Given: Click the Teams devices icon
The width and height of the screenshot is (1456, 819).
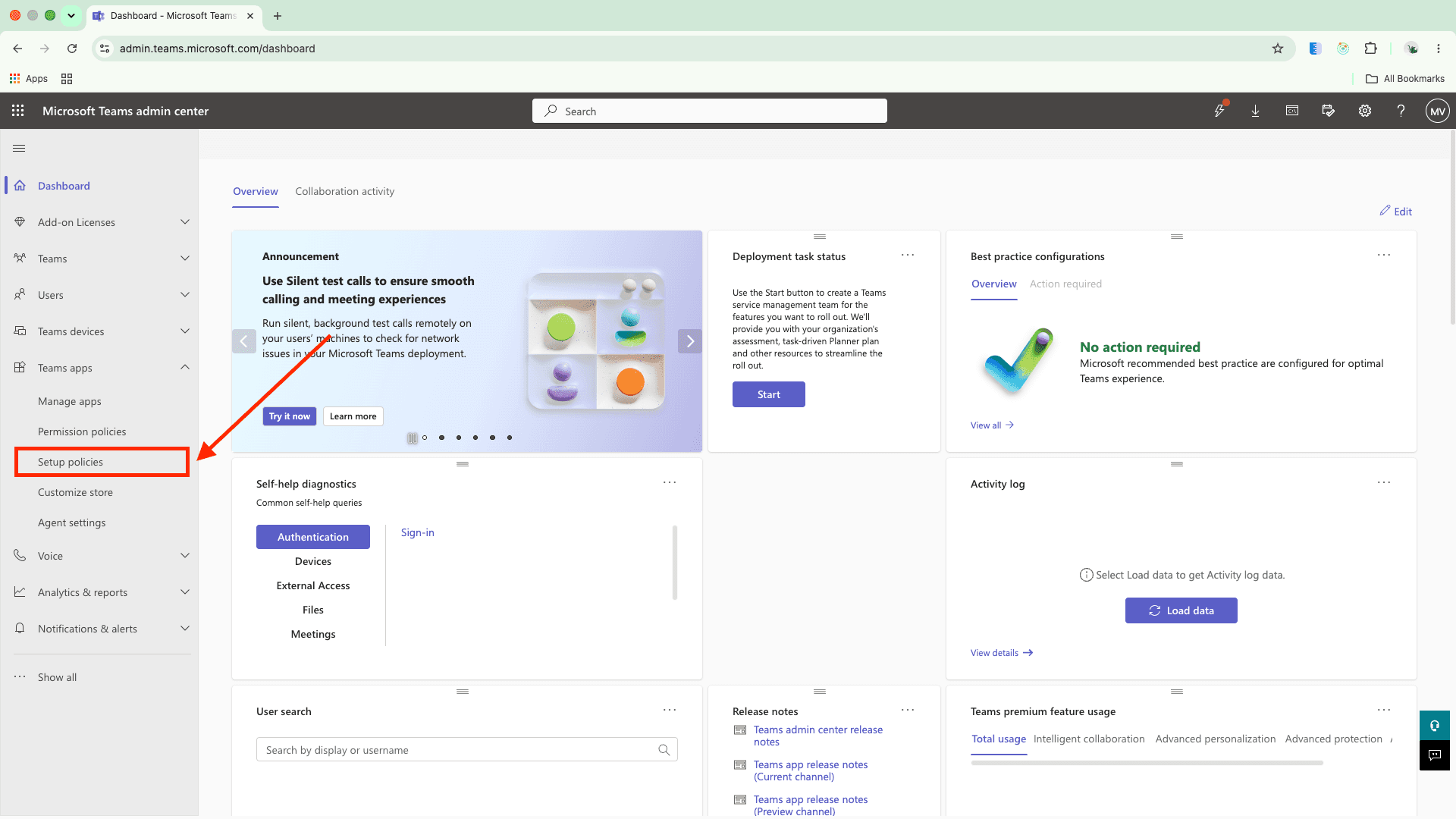Looking at the screenshot, I should point(20,331).
